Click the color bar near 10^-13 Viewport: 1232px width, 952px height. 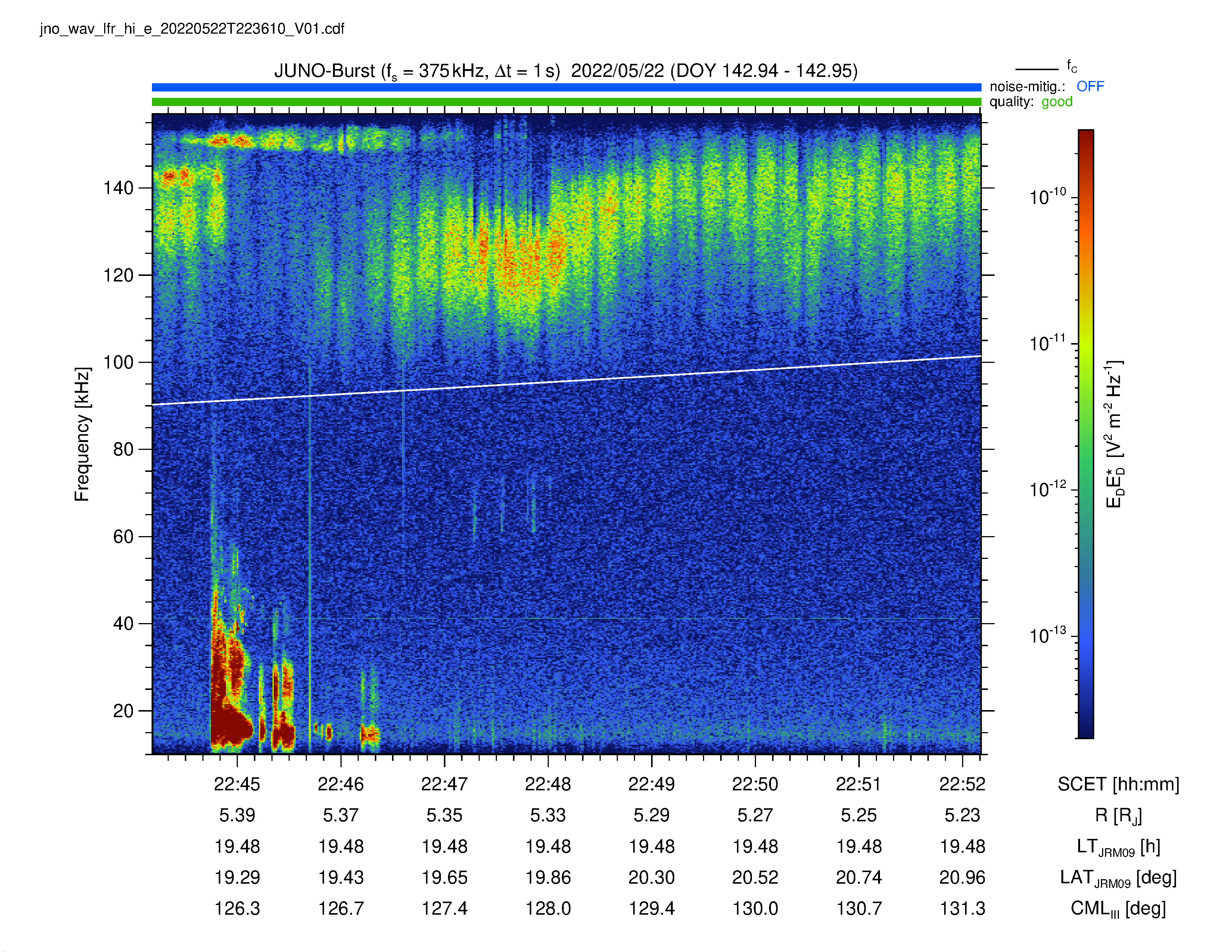pyautogui.click(x=1086, y=636)
